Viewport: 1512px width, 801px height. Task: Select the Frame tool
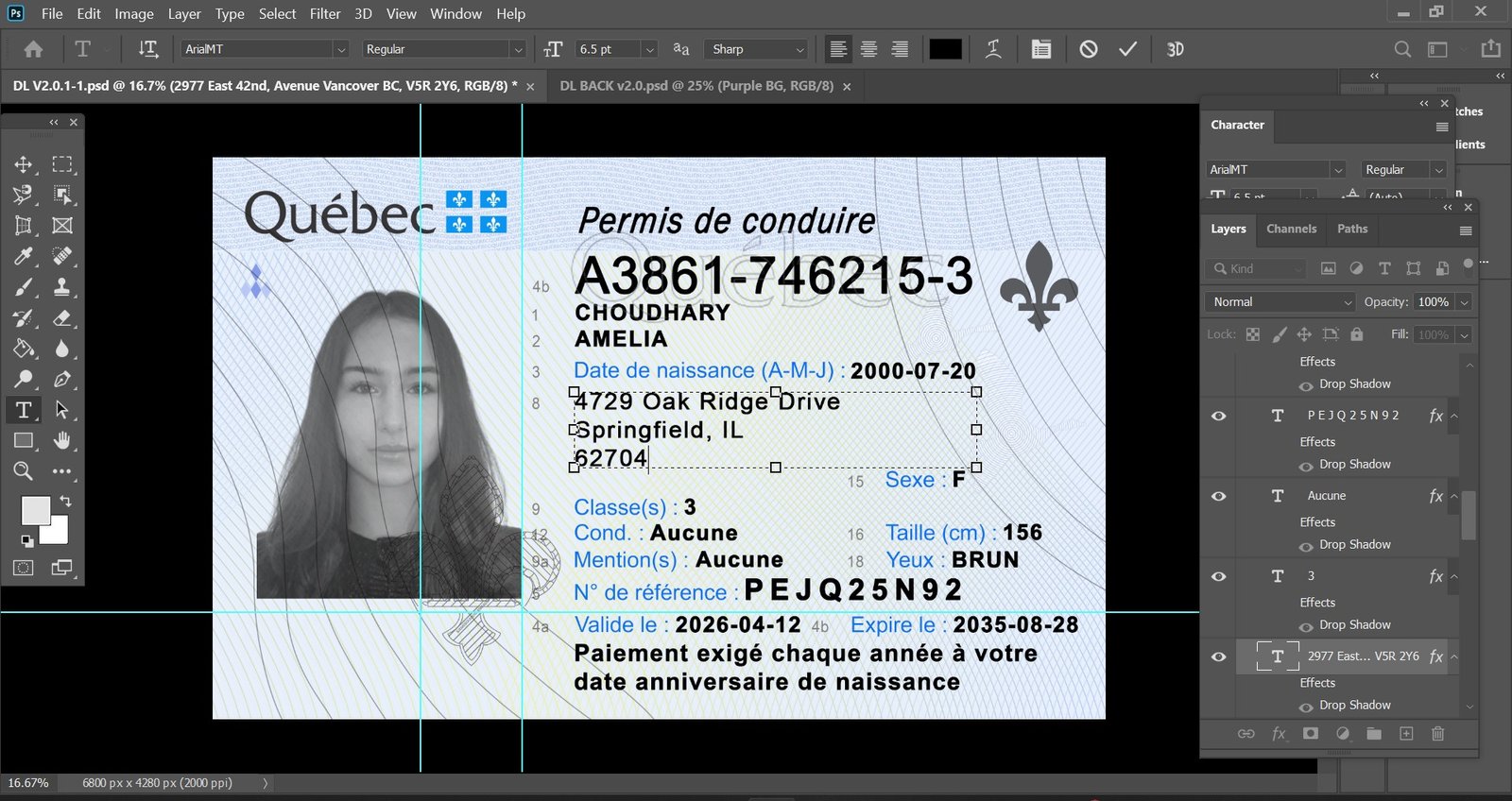click(x=62, y=226)
